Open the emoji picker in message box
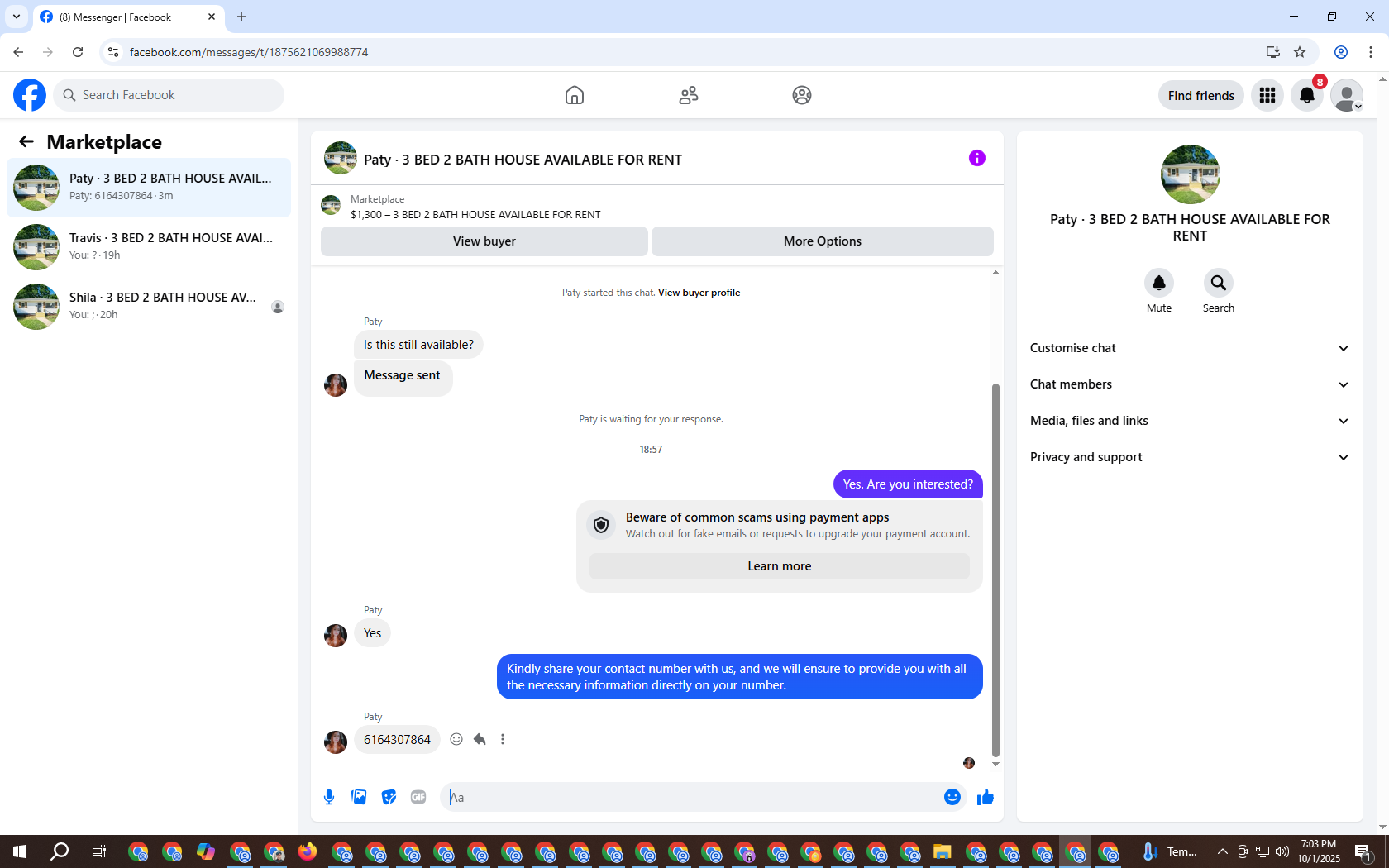This screenshot has width=1389, height=868. (952, 797)
